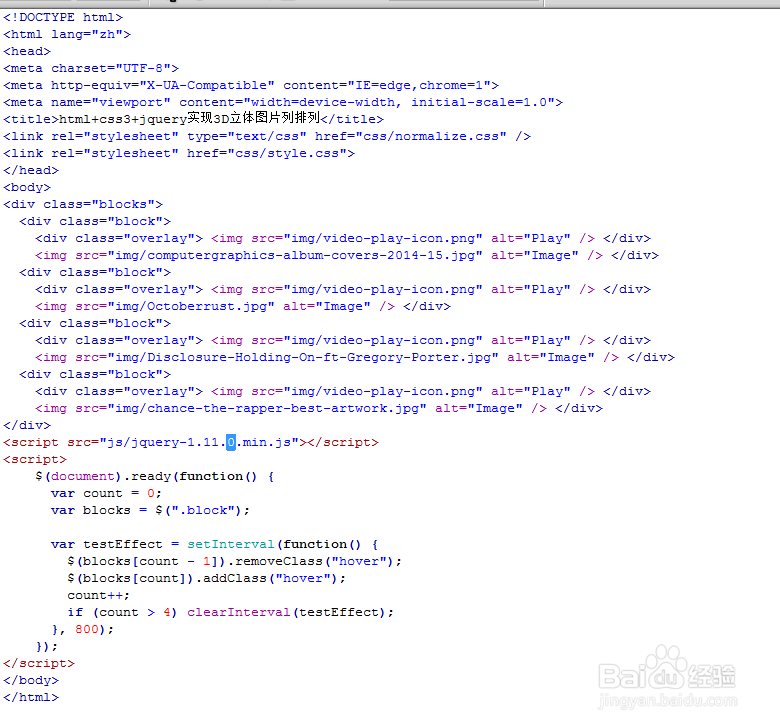Click the clearInterval(testEffect) call
Viewport: 780px width, 728px height.
[291, 612]
